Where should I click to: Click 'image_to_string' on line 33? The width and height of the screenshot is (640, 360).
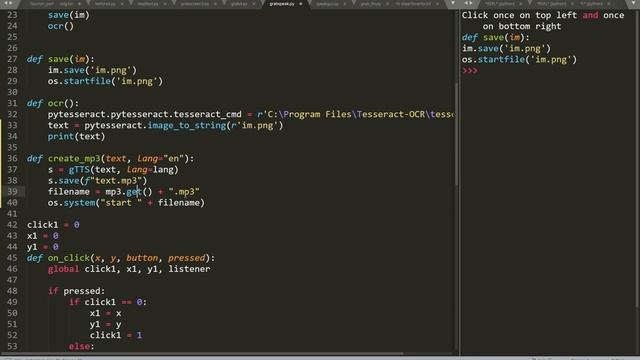[187, 125]
